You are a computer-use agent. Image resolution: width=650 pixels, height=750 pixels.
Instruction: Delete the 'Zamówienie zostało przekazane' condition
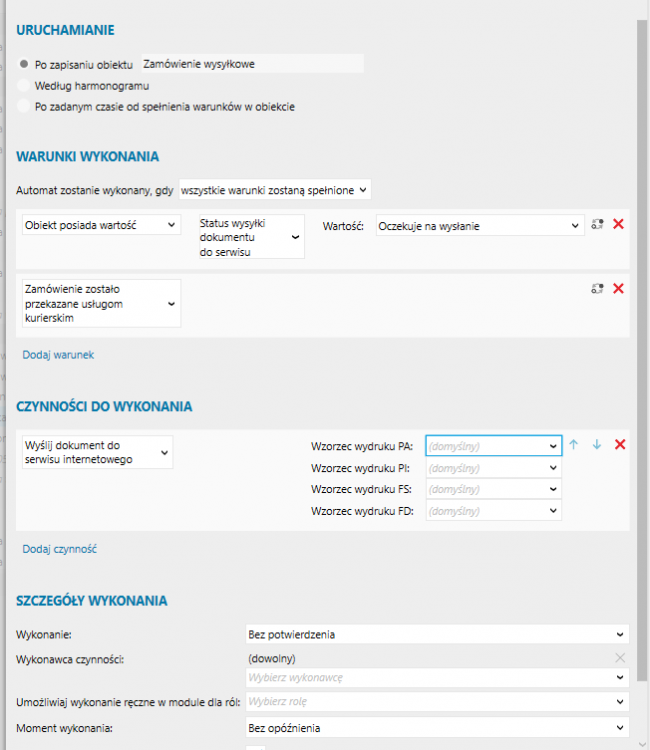[618, 288]
